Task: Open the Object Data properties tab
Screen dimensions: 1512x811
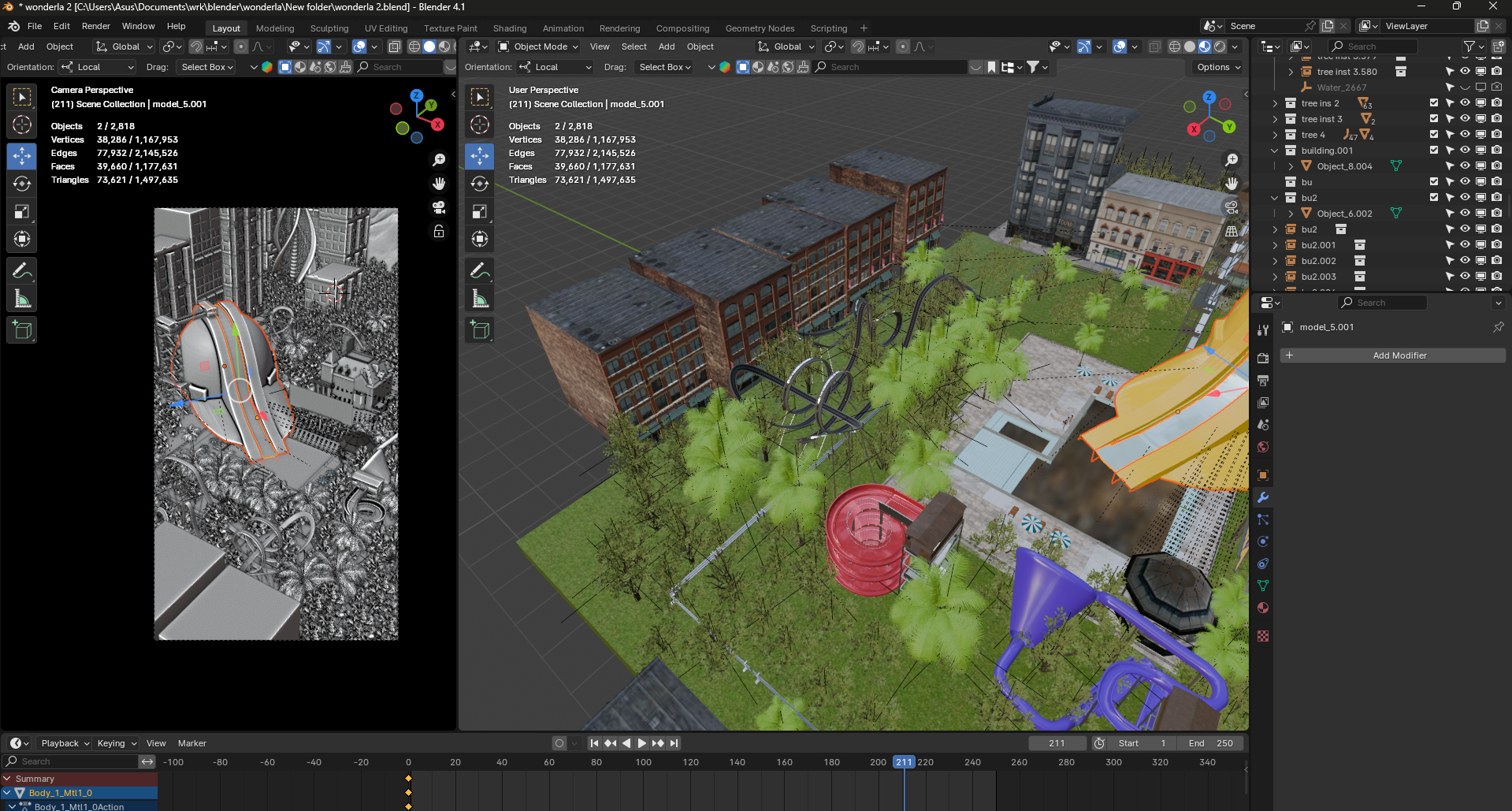Action: (x=1263, y=586)
